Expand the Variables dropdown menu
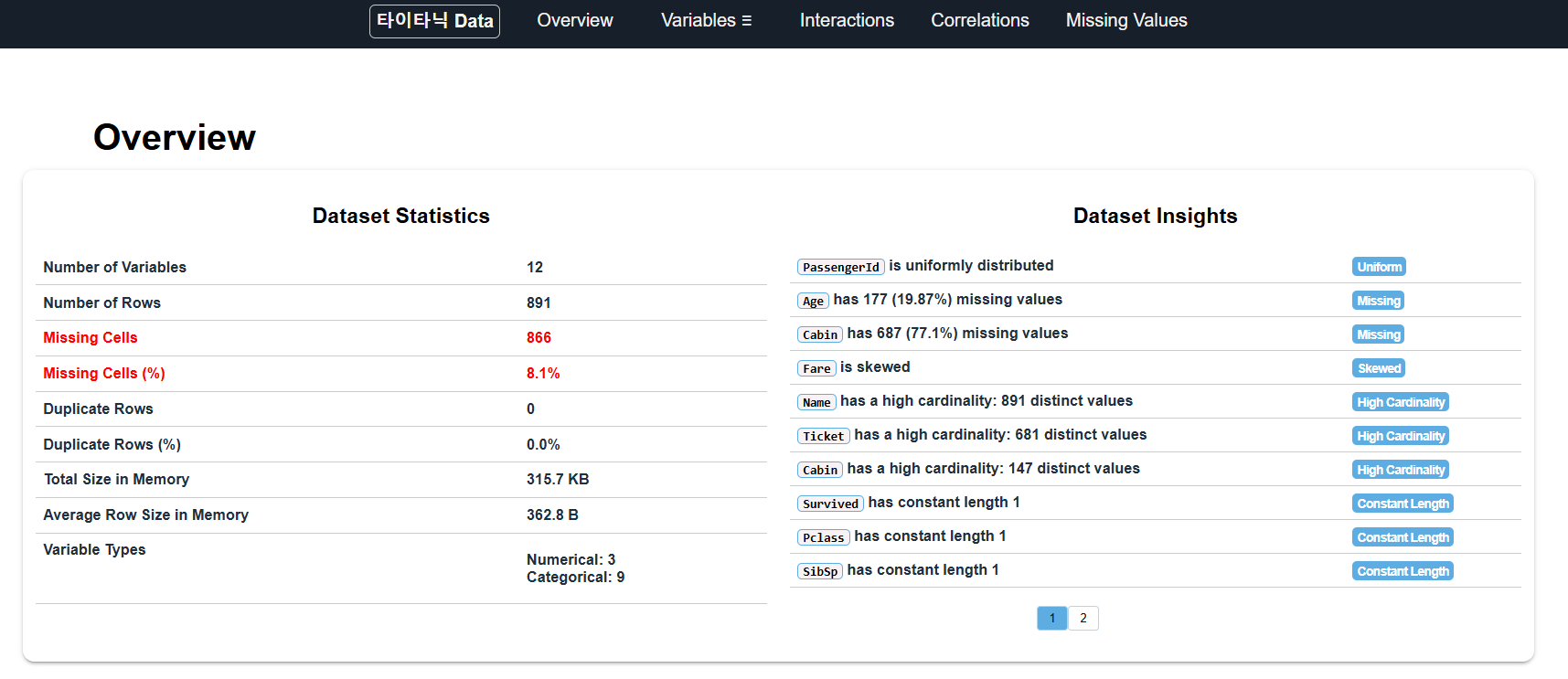This screenshot has height=679, width=1568. (706, 20)
